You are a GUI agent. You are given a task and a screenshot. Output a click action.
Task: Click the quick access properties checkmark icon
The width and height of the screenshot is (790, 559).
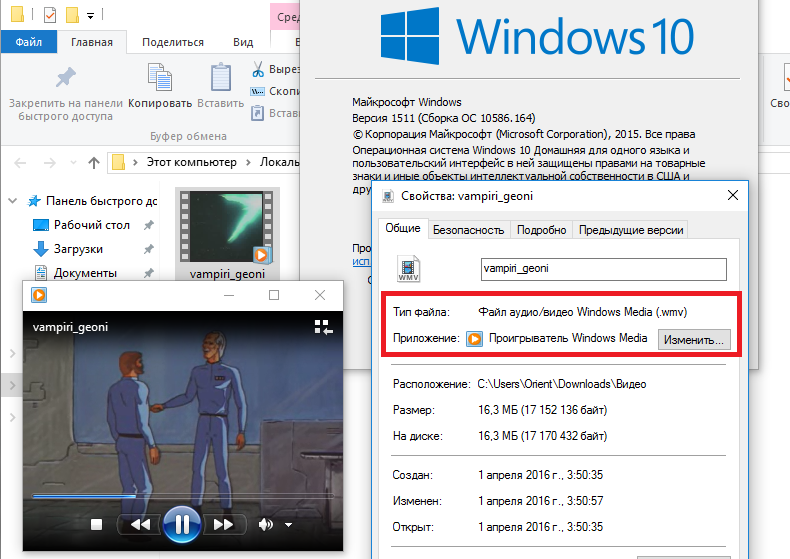(50, 15)
